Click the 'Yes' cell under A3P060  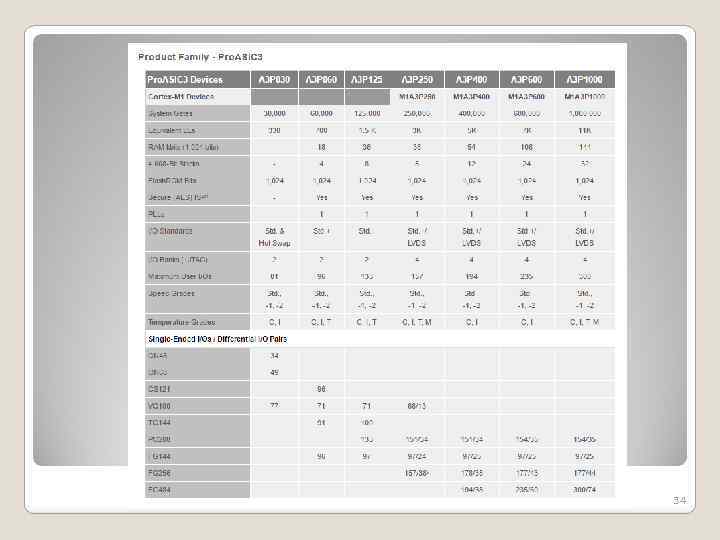click(321, 197)
